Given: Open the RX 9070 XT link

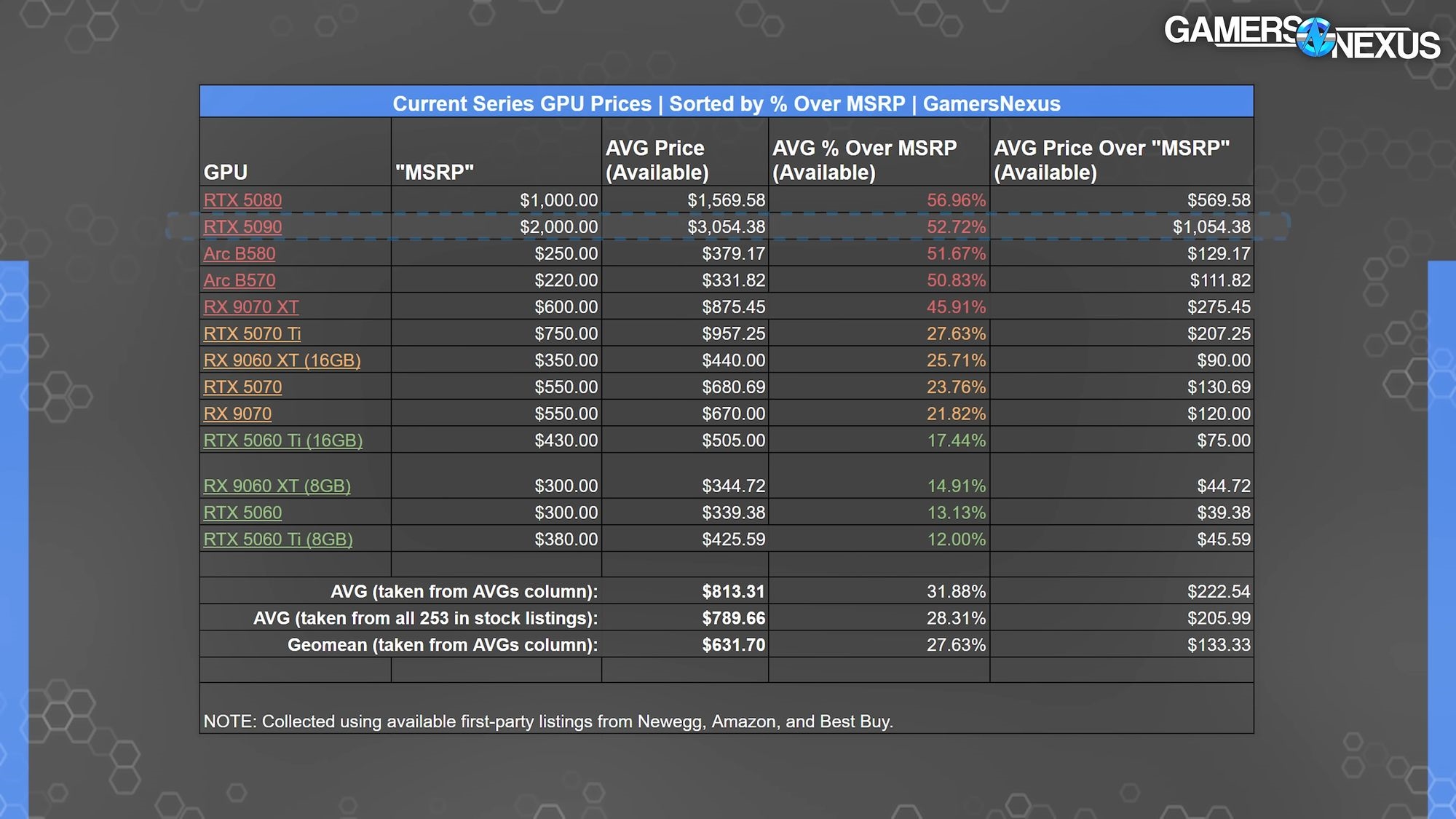Looking at the screenshot, I should pos(251,307).
